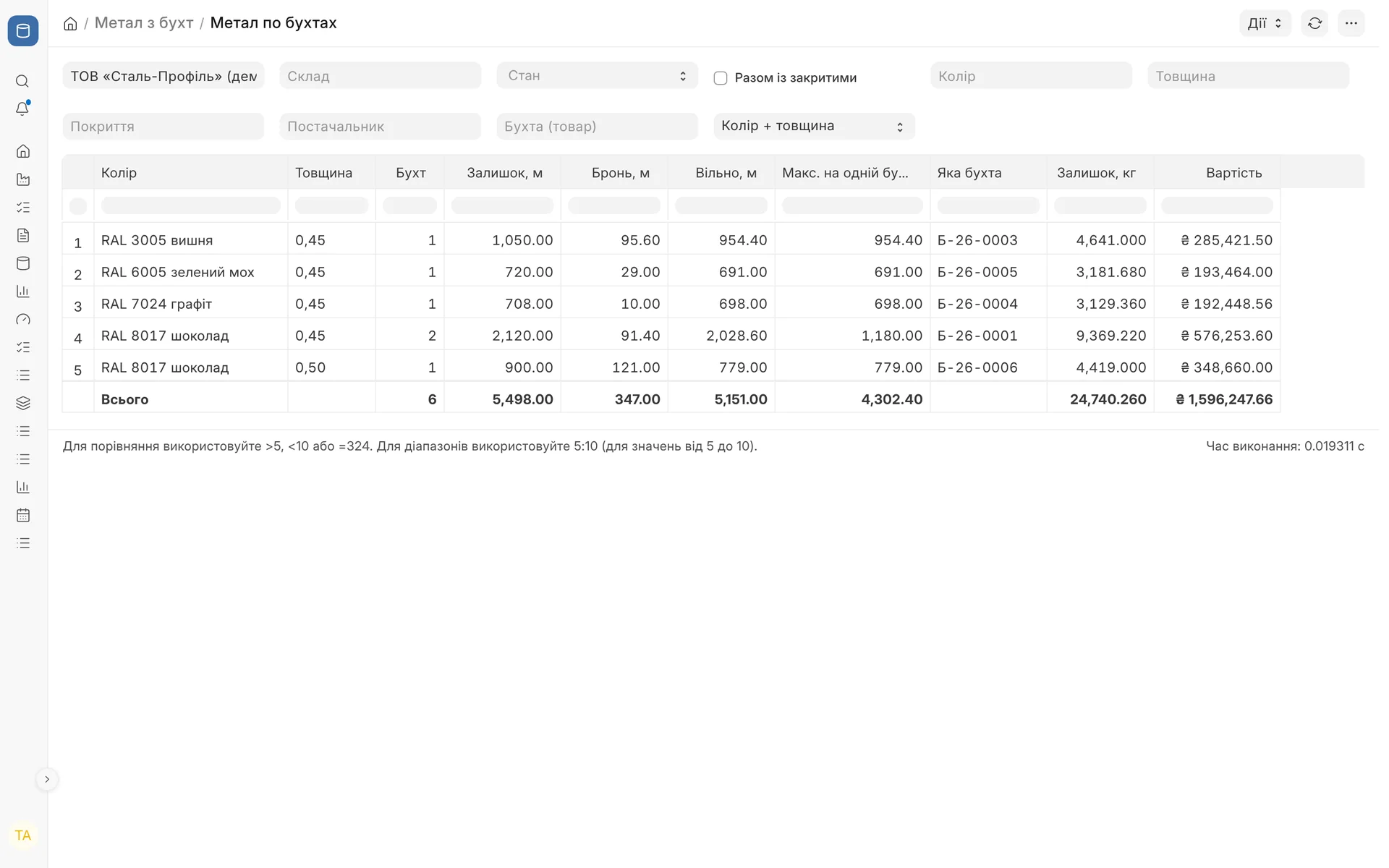Open the bar chart icon directly above the calendar icon
The image size is (1389, 868).
[x=23, y=487]
